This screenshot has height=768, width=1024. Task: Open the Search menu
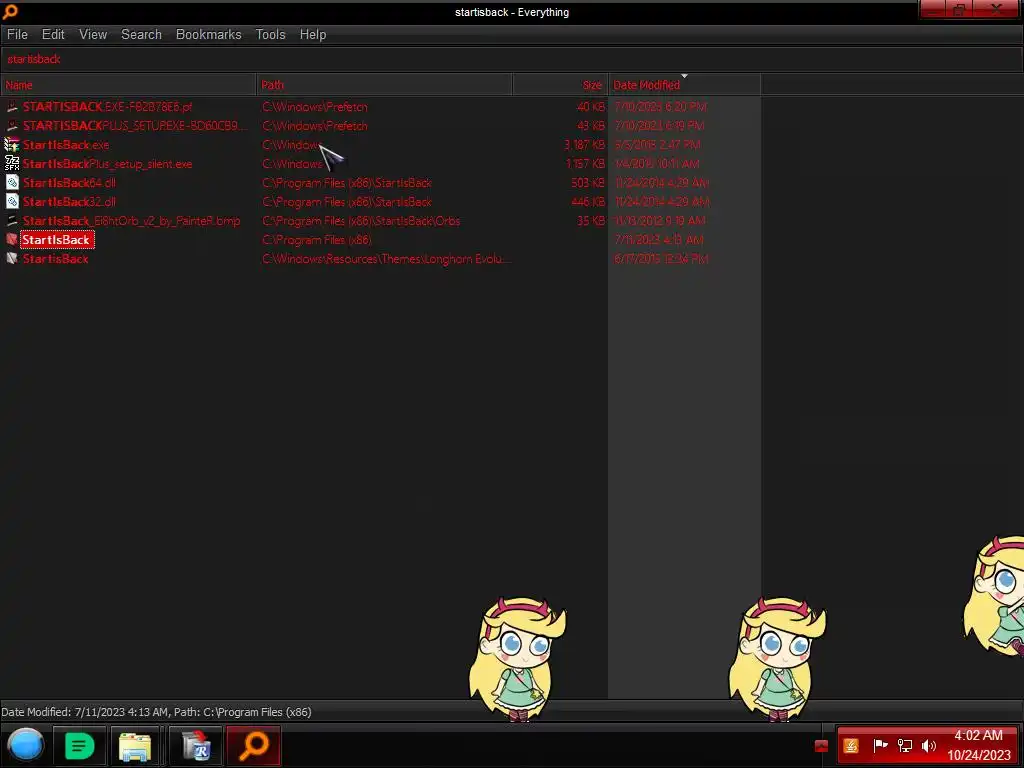[x=141, y=35]
